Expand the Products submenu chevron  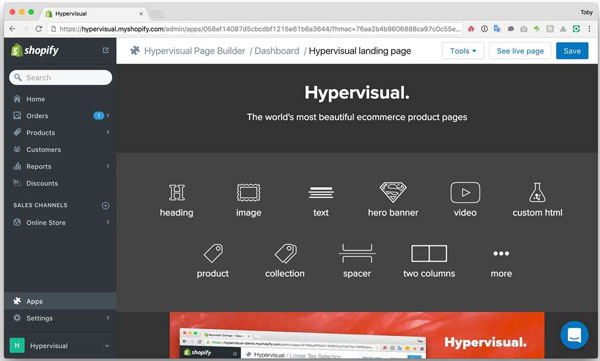coord(108,132)
